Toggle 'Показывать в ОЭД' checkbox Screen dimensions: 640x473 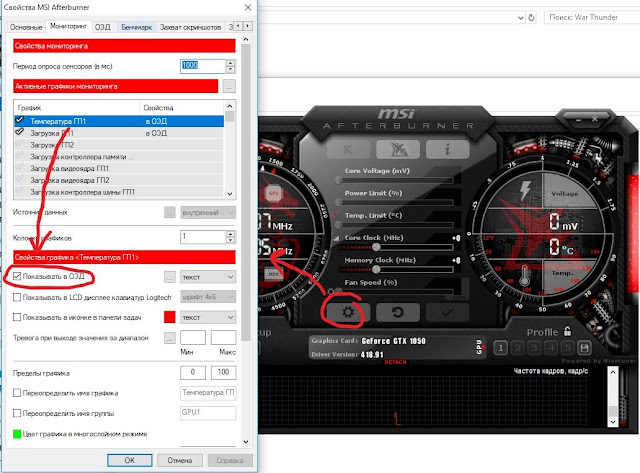coord(17,276)
